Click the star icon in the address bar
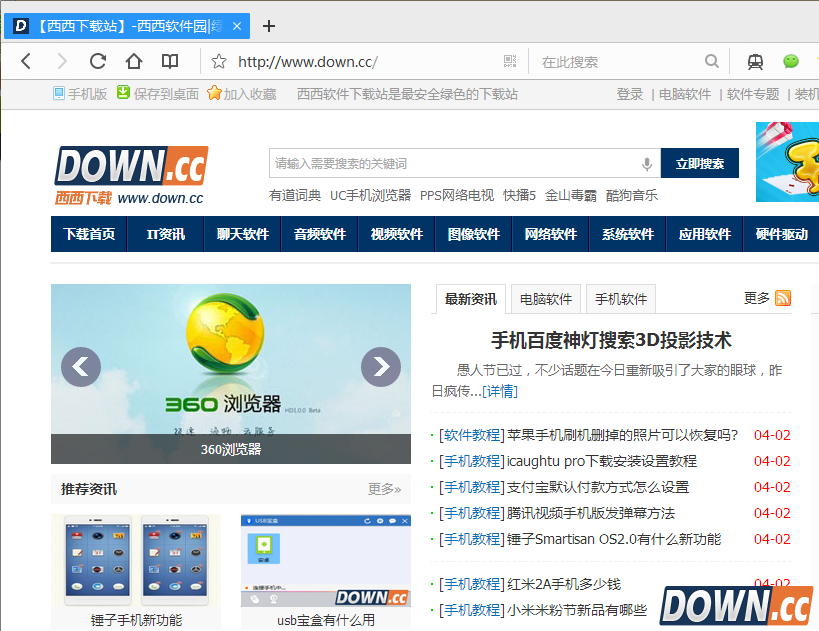The image size is (819, 631). click(217, 61)
